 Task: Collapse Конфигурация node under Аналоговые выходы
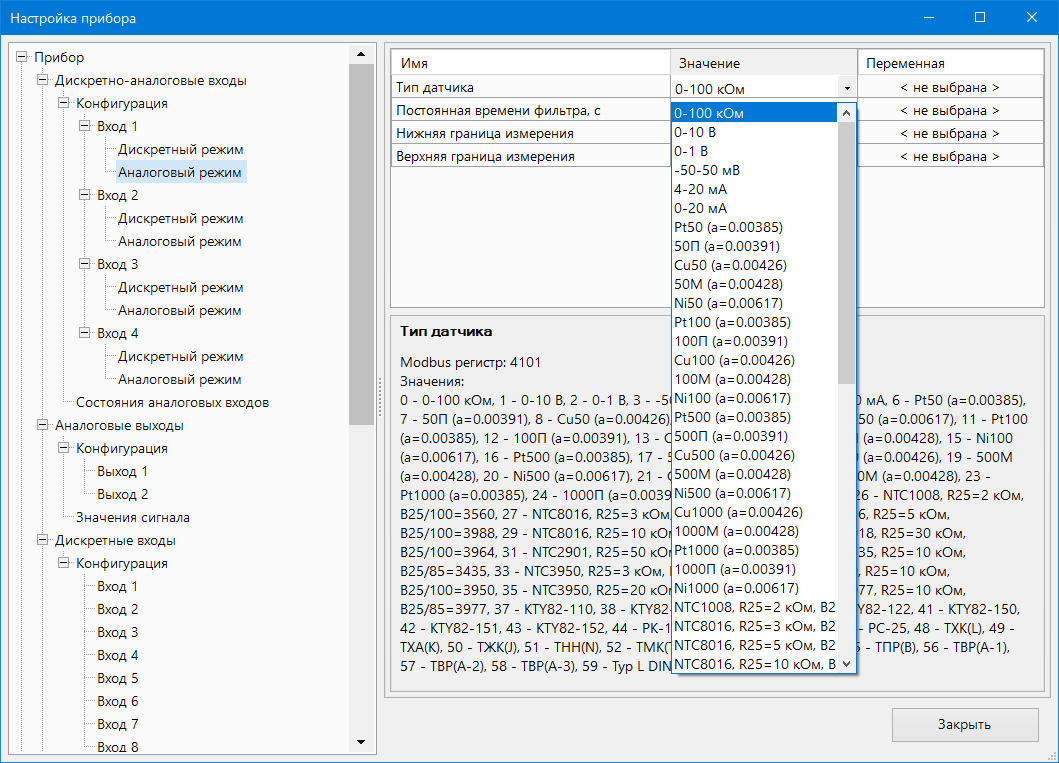(x=63, y=448)
